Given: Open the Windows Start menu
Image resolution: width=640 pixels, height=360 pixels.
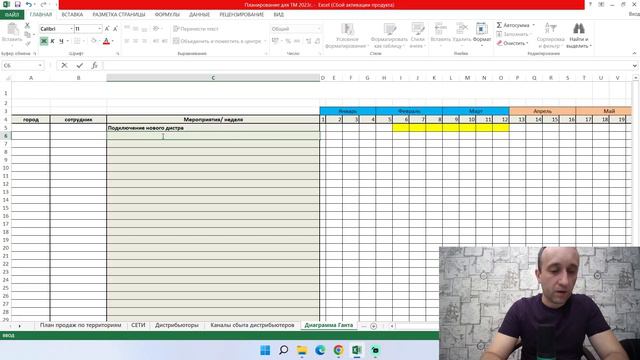Looking at the screenshot, I should (265, 350).
